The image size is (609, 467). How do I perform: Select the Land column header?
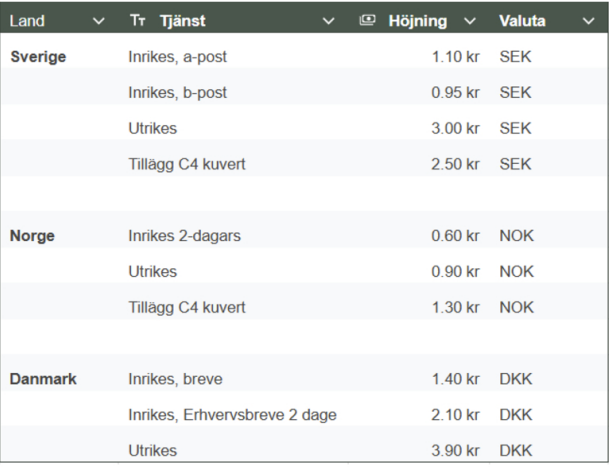27,21
